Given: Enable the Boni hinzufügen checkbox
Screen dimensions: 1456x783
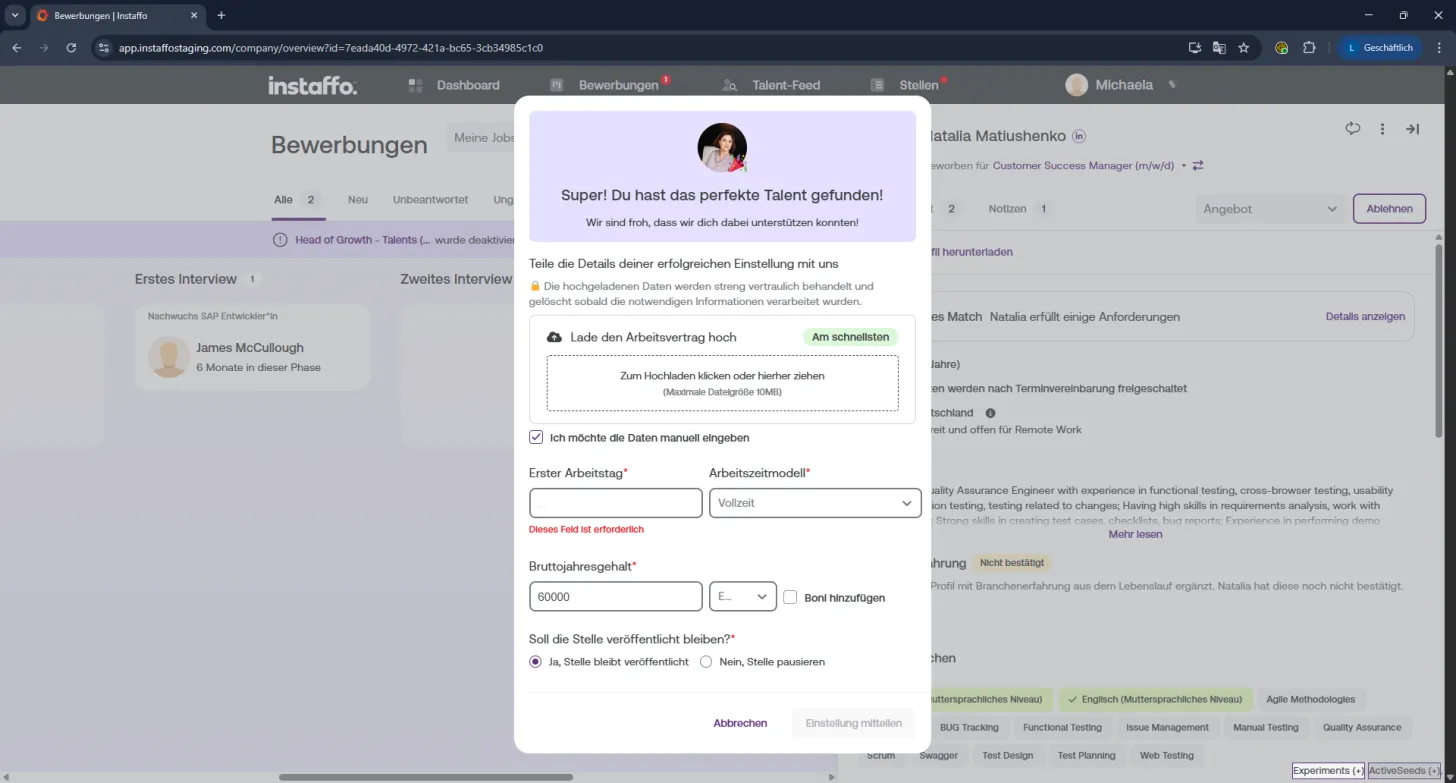Looking at the screenshot, I should pos(790,597).
